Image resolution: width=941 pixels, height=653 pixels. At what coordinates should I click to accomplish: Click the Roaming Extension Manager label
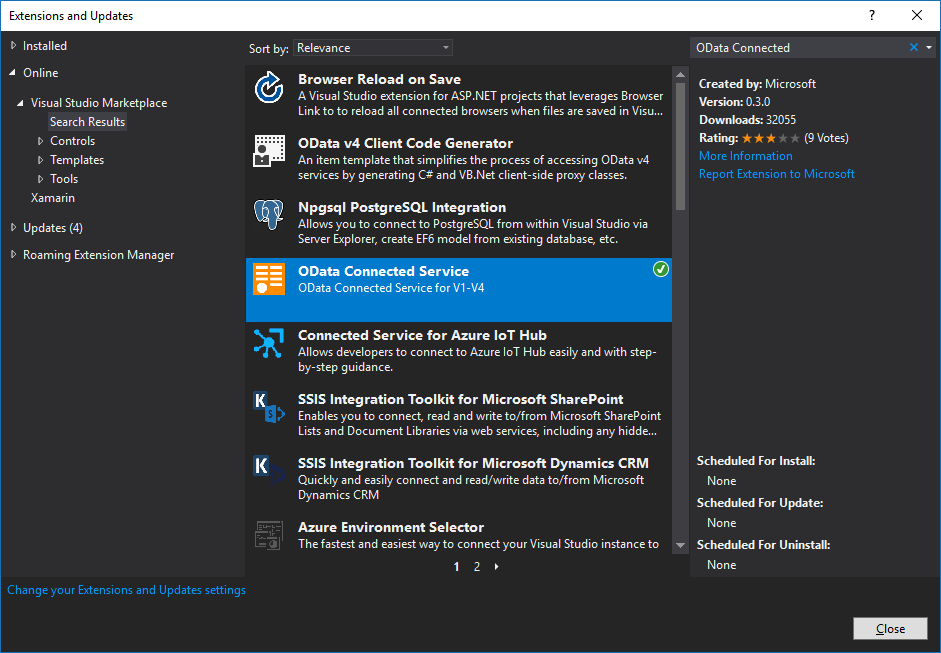98,255
